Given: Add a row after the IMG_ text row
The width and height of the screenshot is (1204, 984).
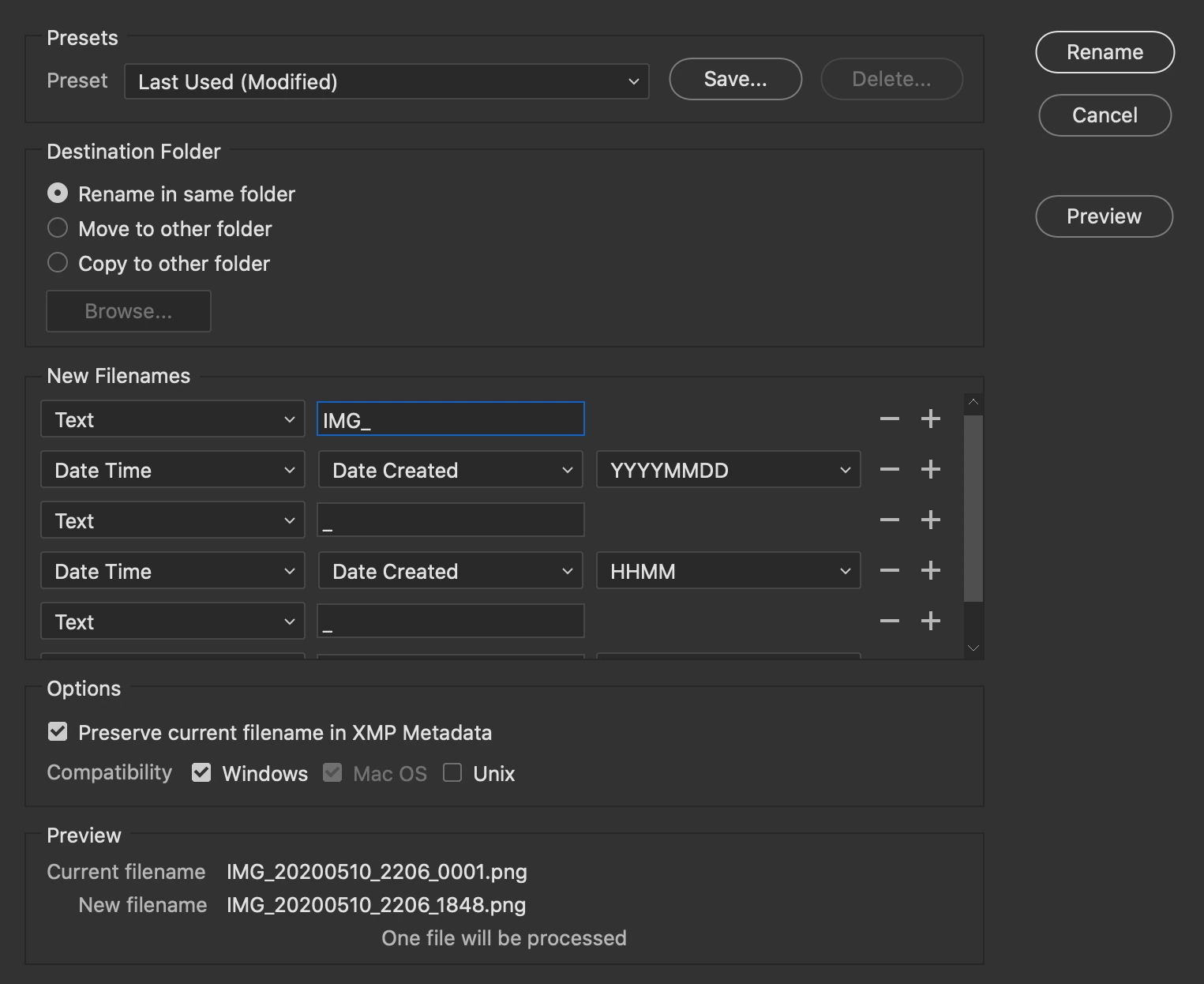Looking at the screenshot, I should [x=931, y=419].
